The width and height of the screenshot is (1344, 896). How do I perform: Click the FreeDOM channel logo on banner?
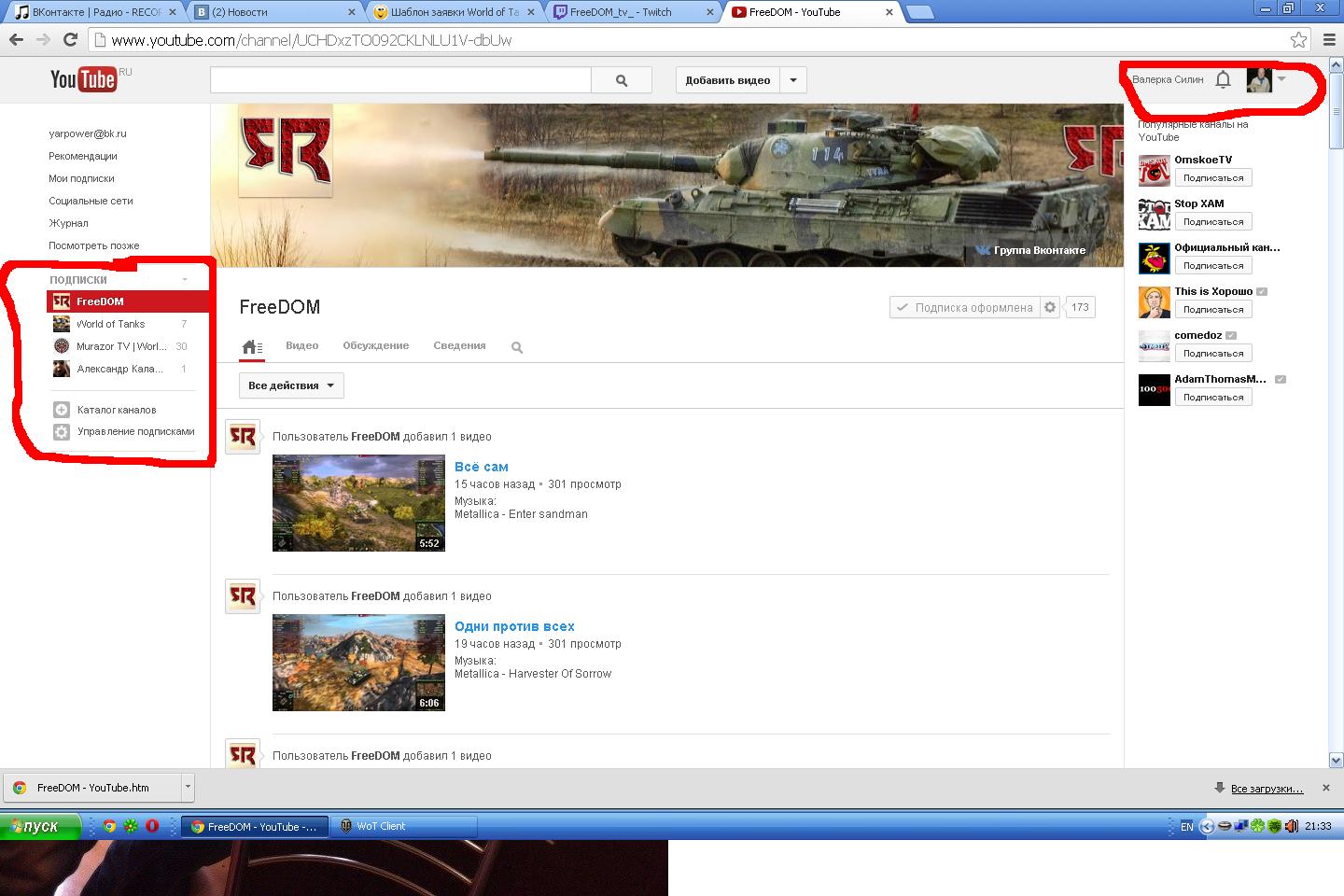click(x=286, y=150)
